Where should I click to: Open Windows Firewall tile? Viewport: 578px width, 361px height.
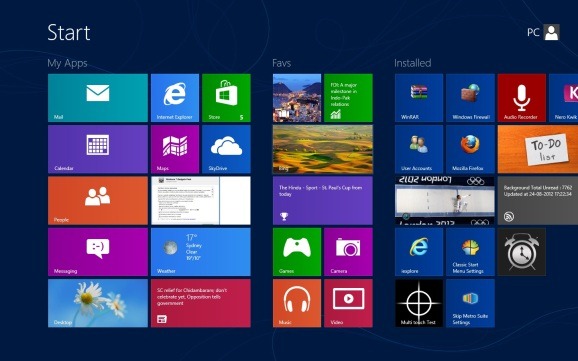pyautogui.click(x=470, y=98)
